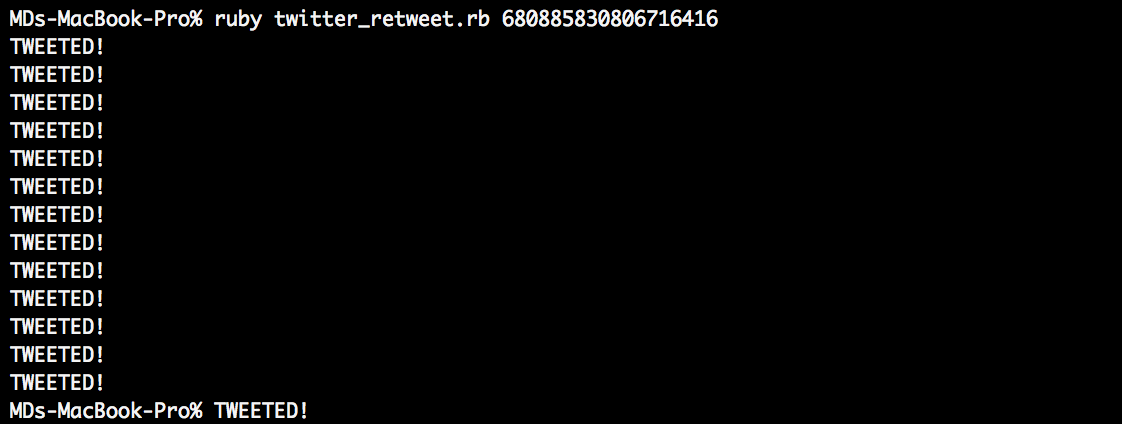Select the first TWEETED! output line
Screen dimensions: 1122x424
57,47
